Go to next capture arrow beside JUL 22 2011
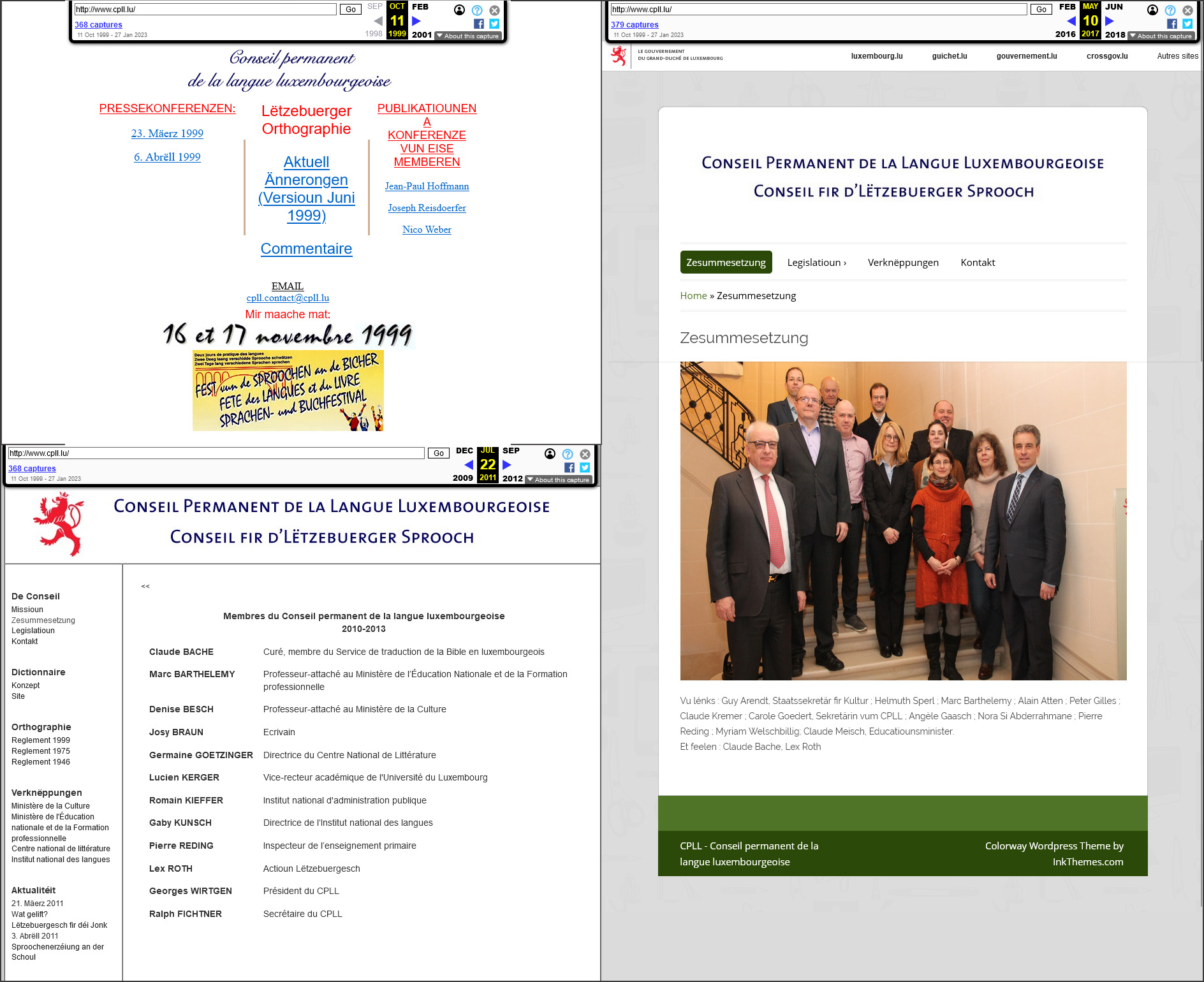 pyautogui.click(x=507, y=465)
